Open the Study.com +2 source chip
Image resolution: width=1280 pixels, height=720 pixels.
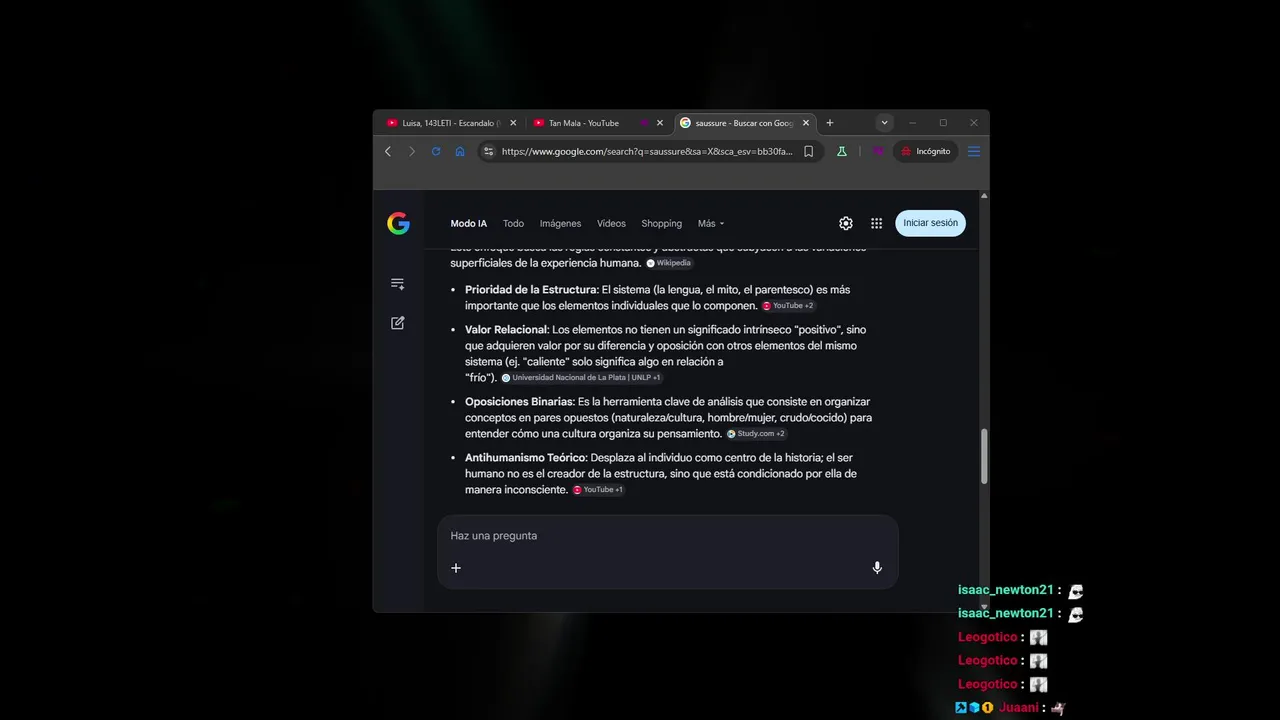coord(756,434)
